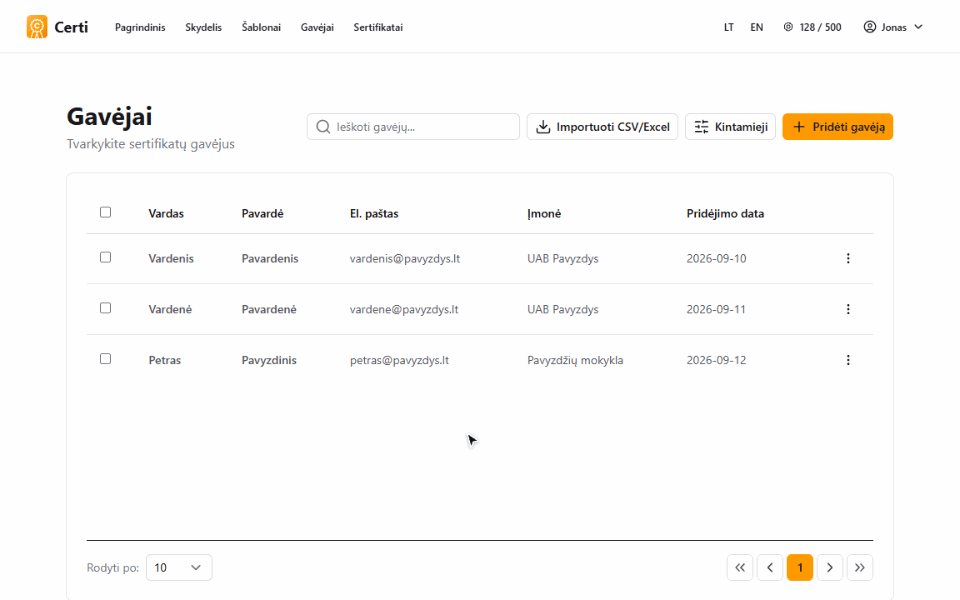Switch language to LT
This screenshot has height=600, width=960.
[x=729, y=27]
